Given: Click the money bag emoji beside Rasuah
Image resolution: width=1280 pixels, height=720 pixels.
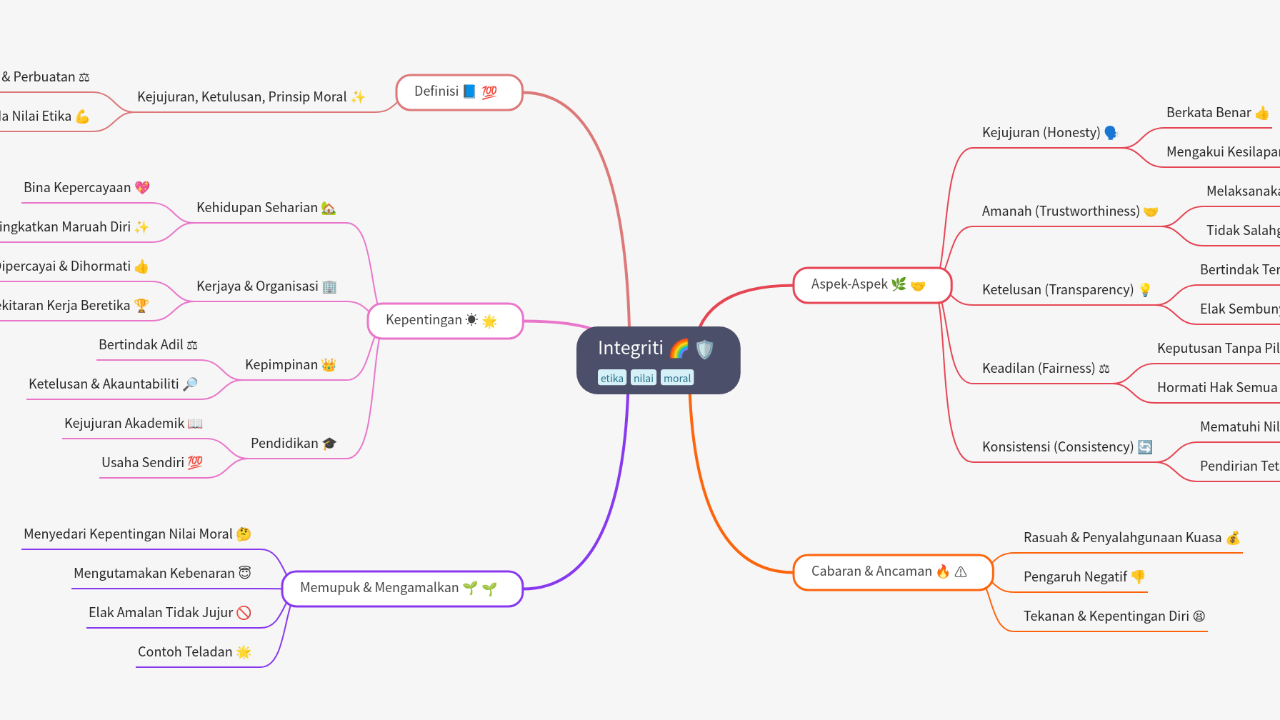Looking at the screenshot, I should [1233, 538].
